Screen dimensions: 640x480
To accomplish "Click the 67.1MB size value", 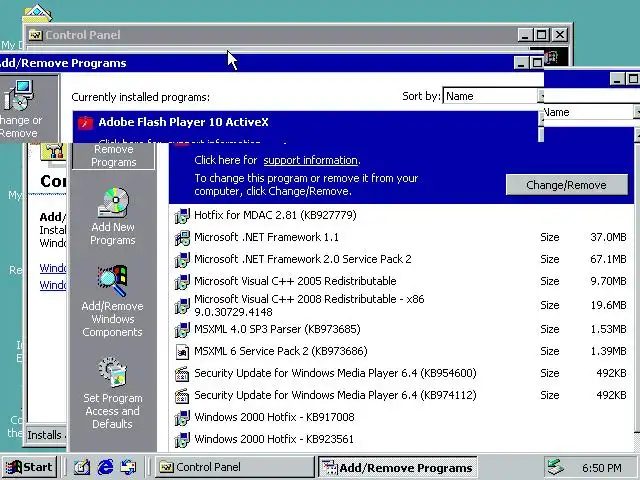I will tap(608, 259).
